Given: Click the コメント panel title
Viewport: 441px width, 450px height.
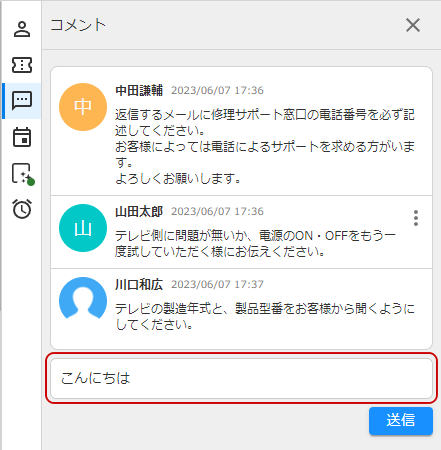Looking at the screenshot, I should (x=78, y=25).
